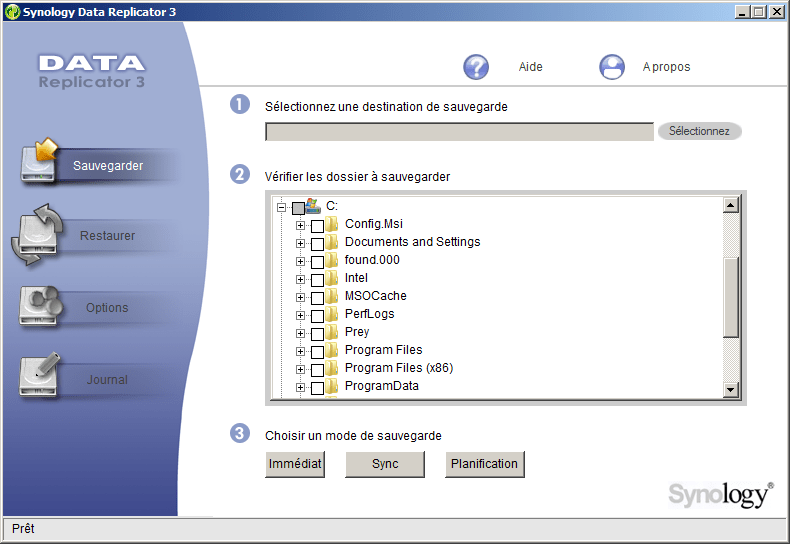Screen dimensions: 790x544
Task: Start an Immédiat backup
Action: tap(295, 464)
